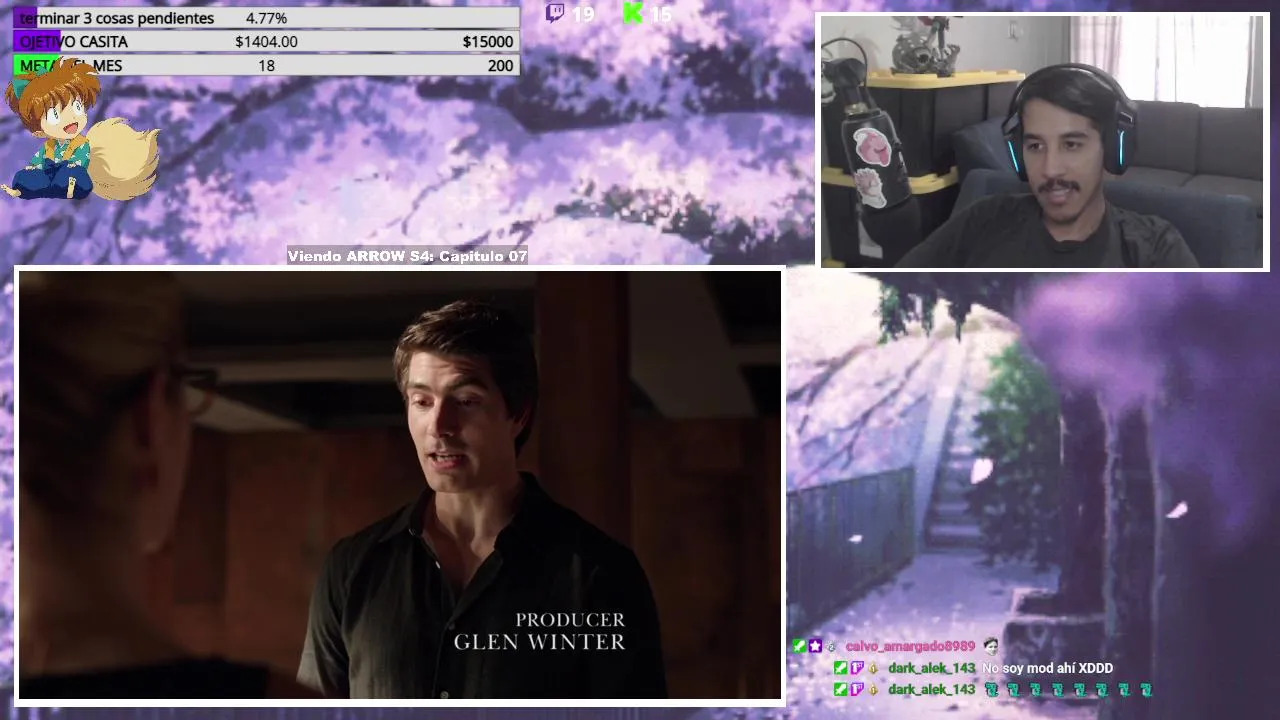Click the streamer webcam feed
Screen dimensions: 1280x720
click(x=1043, y=141)
